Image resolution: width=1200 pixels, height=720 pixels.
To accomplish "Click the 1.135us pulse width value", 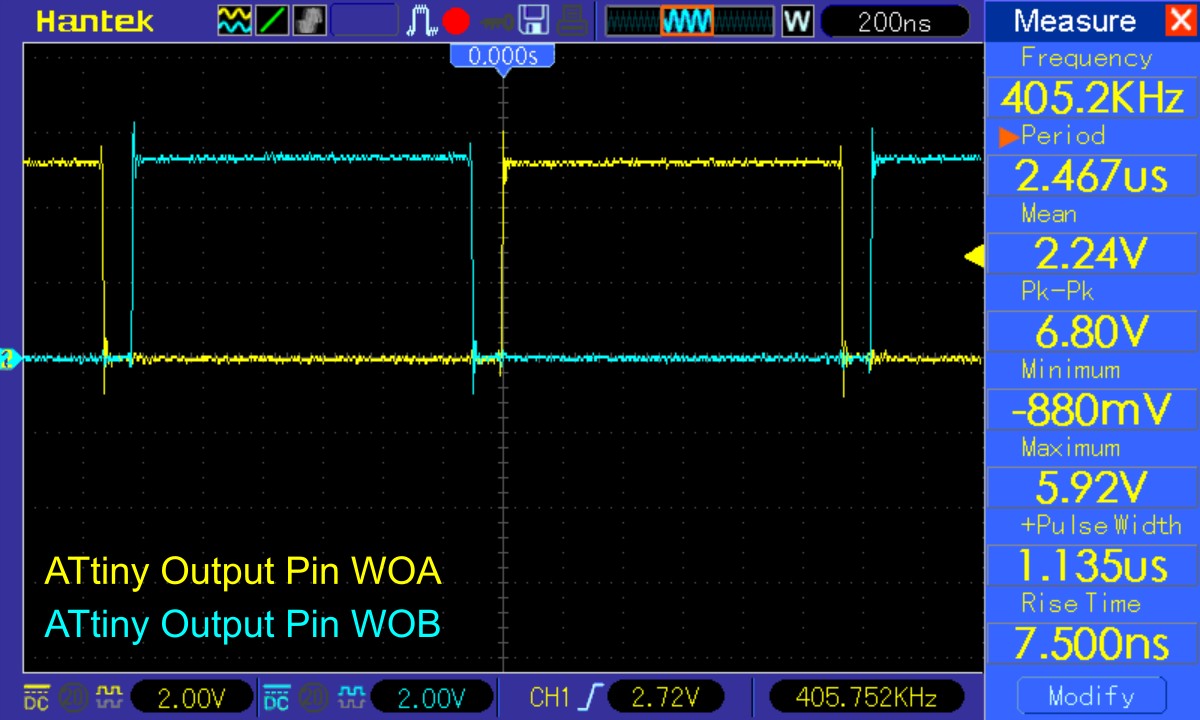I will pyautogui.click(x=1092, y=566).
